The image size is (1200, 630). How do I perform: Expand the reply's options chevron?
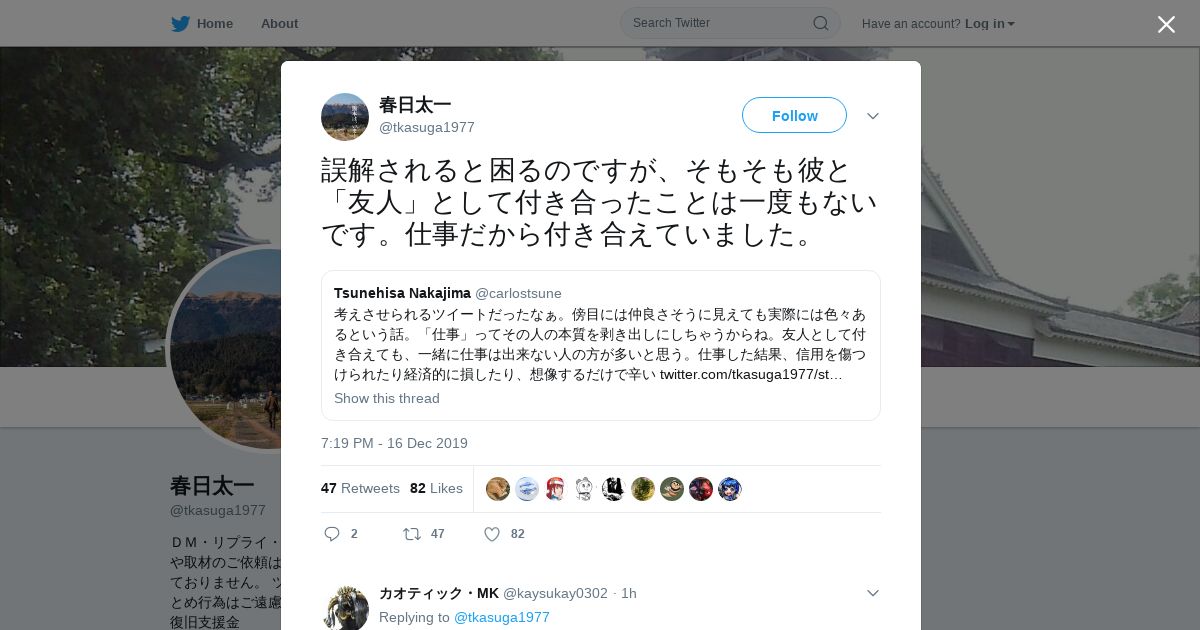click(873, 593)
